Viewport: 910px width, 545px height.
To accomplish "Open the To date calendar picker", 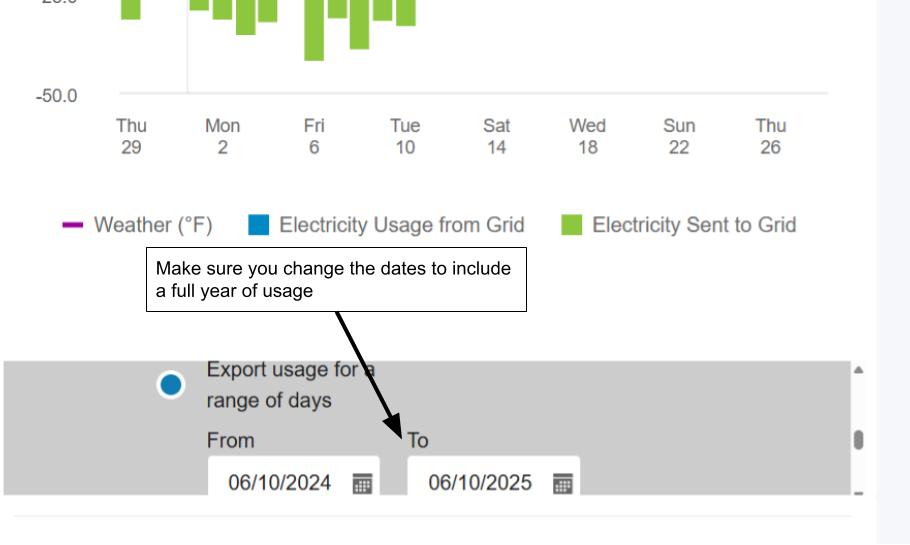I will coord(562,483).
